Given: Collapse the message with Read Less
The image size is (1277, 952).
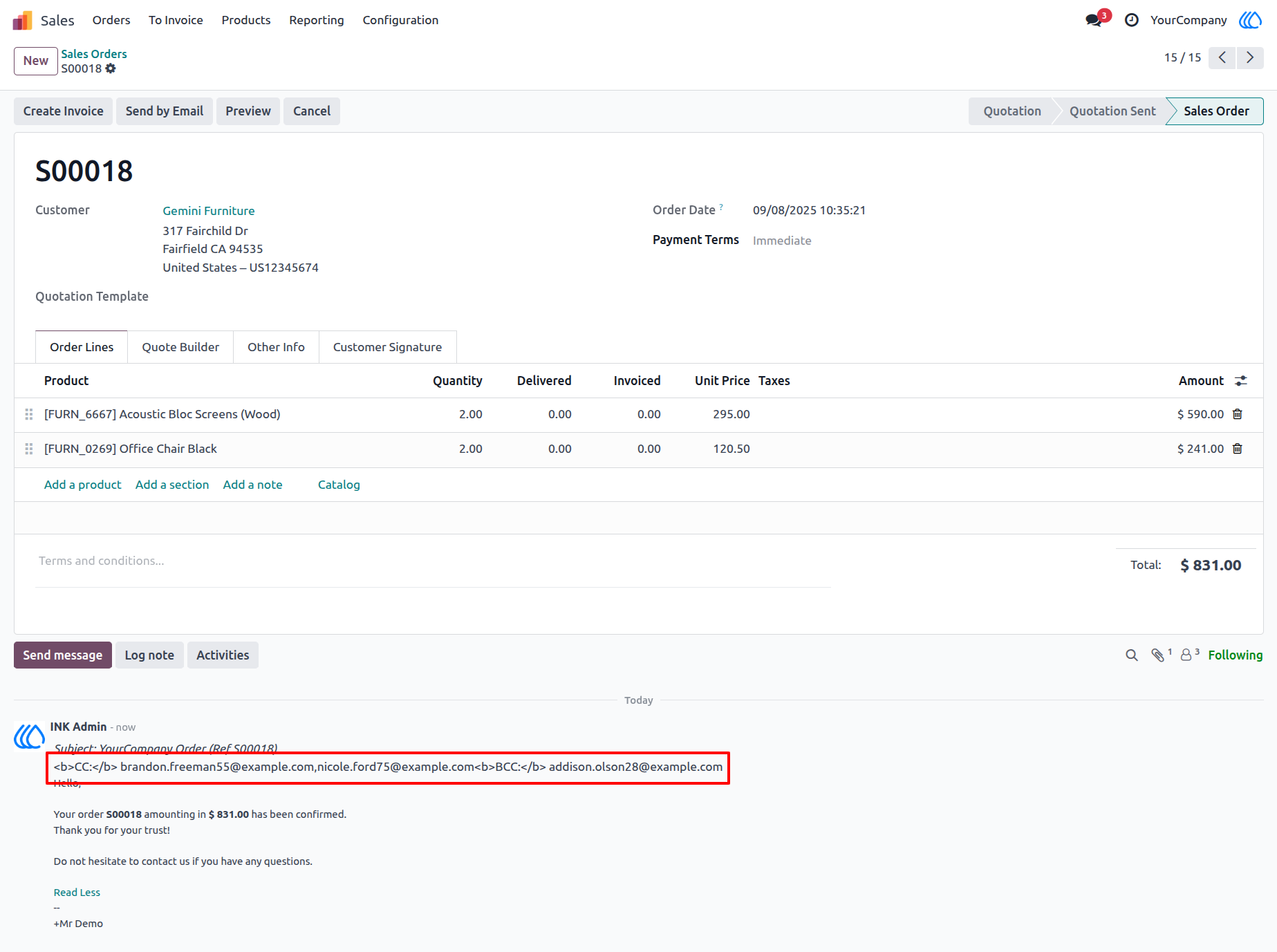Looking at the screenshot, I should click(77, 893).
